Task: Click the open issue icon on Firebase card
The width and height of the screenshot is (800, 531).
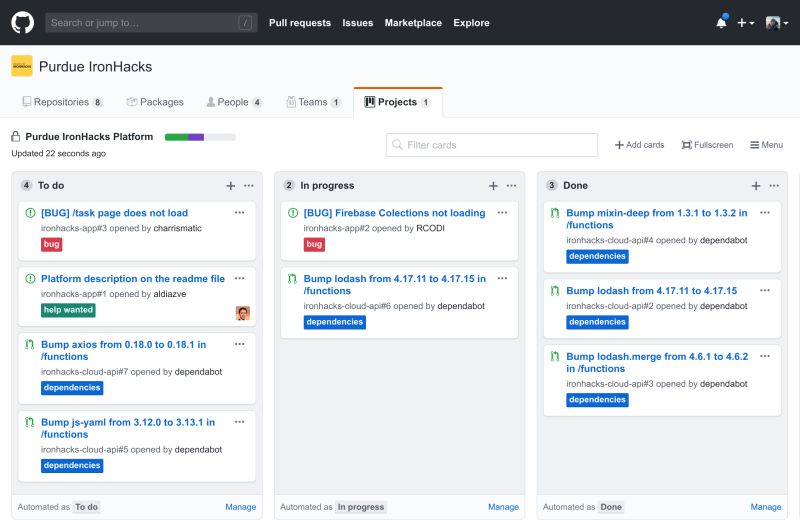Action: click(x=293, y=213)
